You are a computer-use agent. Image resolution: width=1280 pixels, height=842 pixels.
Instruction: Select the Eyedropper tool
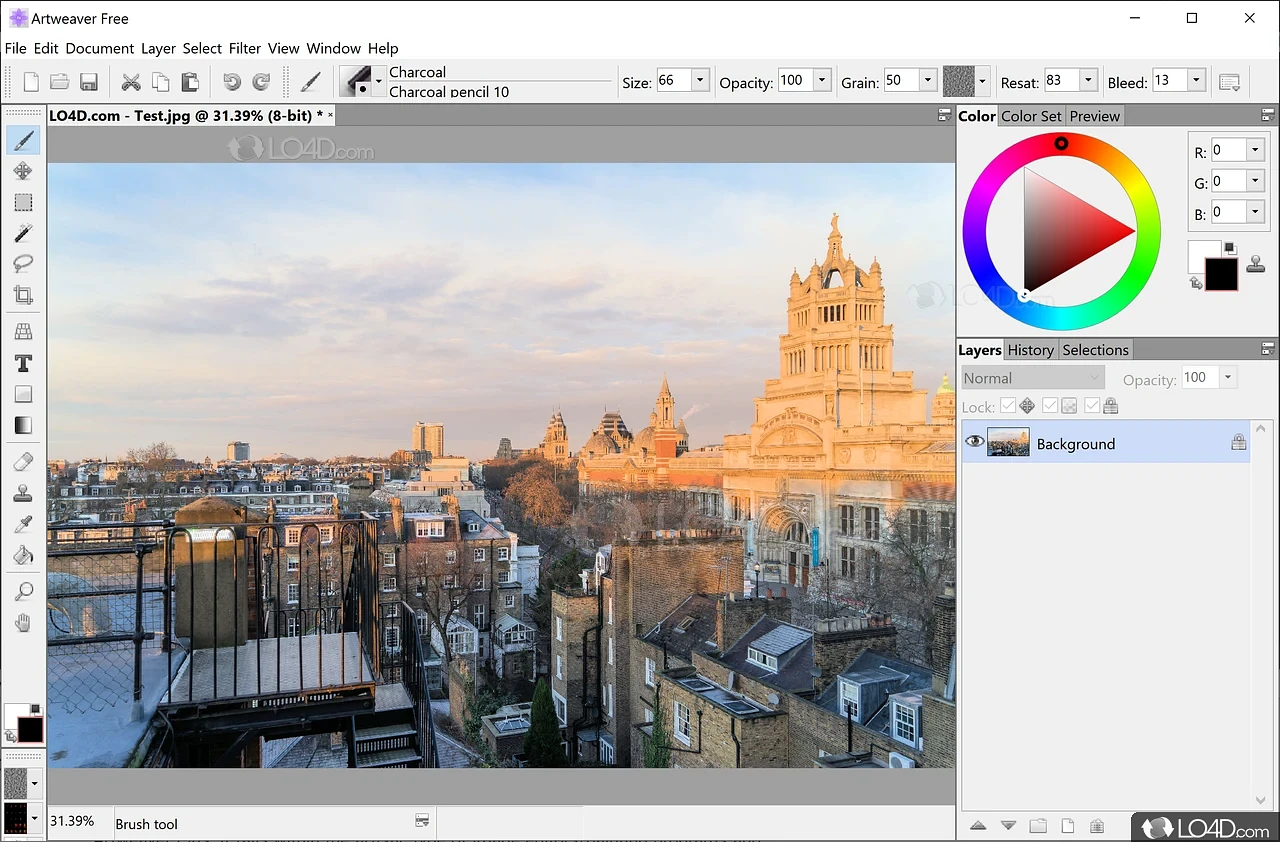coord(23,524)
